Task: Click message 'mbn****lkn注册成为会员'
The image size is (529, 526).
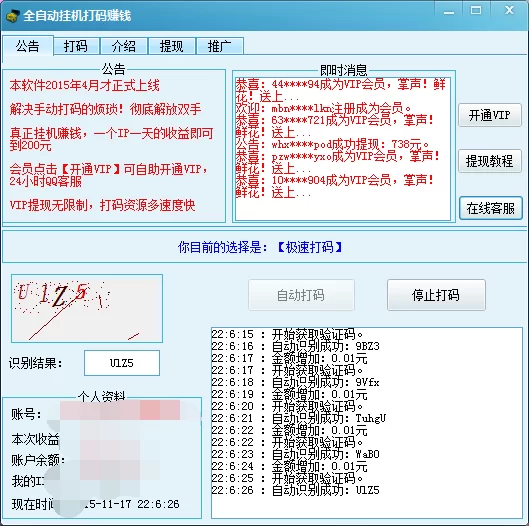Action: 324,109
